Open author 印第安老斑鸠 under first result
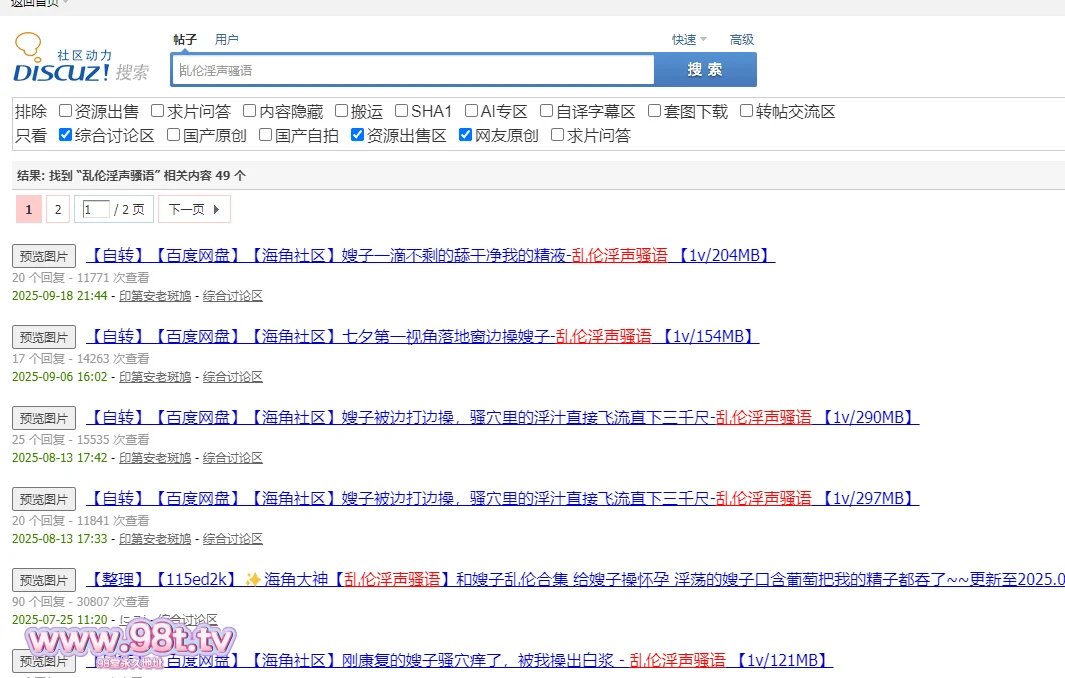 [155, 295]
